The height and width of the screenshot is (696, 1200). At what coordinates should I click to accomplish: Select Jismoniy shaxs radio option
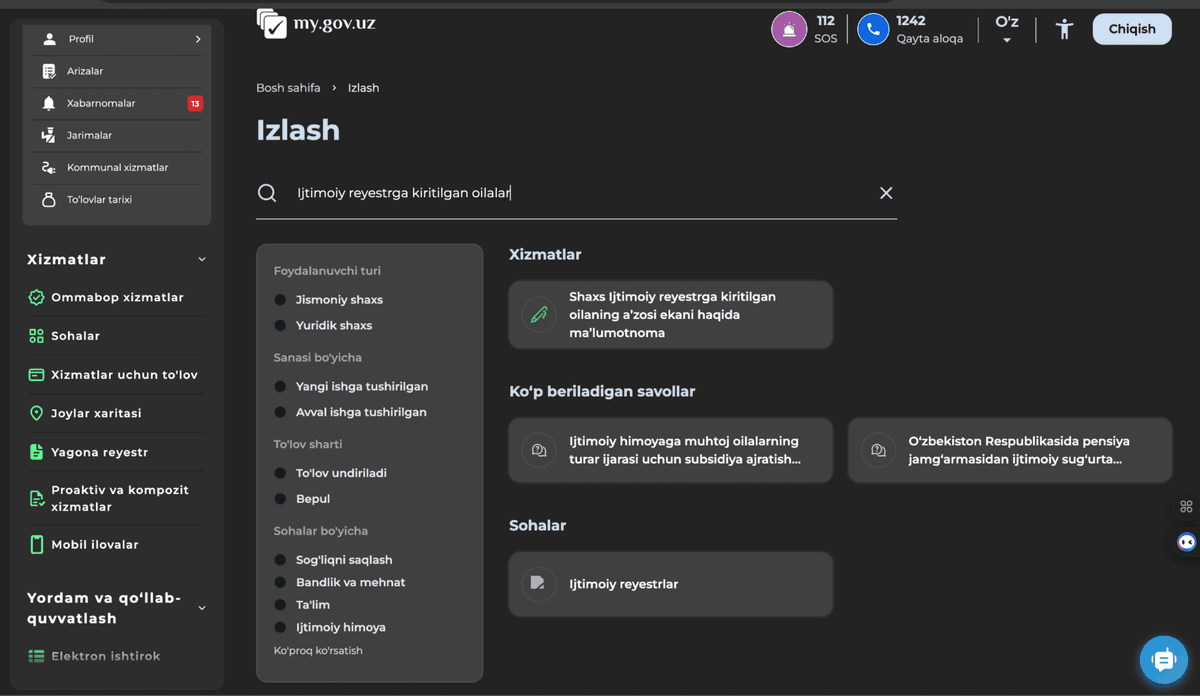tap(280, 300)
